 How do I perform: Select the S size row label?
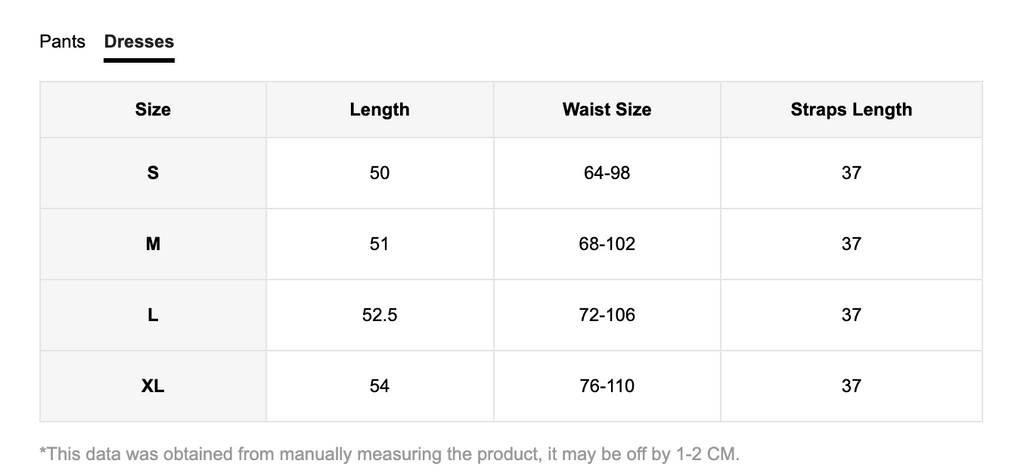[153, 173]
